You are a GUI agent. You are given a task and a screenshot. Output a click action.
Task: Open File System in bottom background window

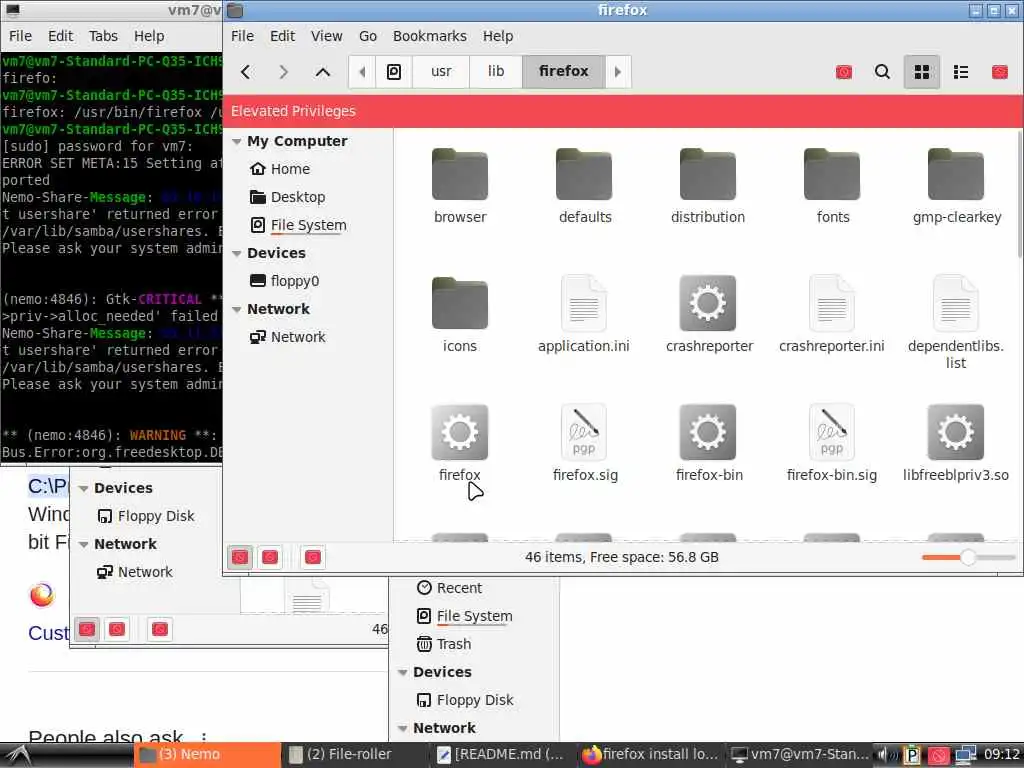point(464,616)
